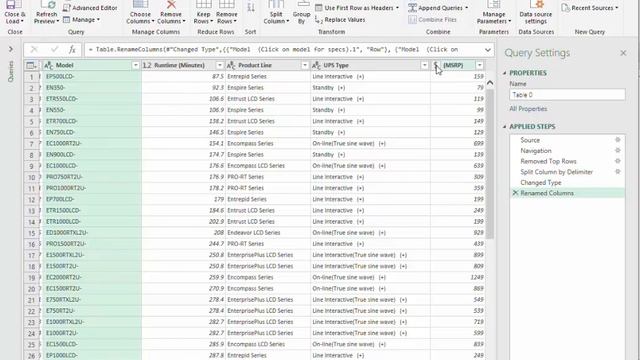Open gear for Split Column by Delimiter
The image size is (640, 360).
click(x=618, y=172)
